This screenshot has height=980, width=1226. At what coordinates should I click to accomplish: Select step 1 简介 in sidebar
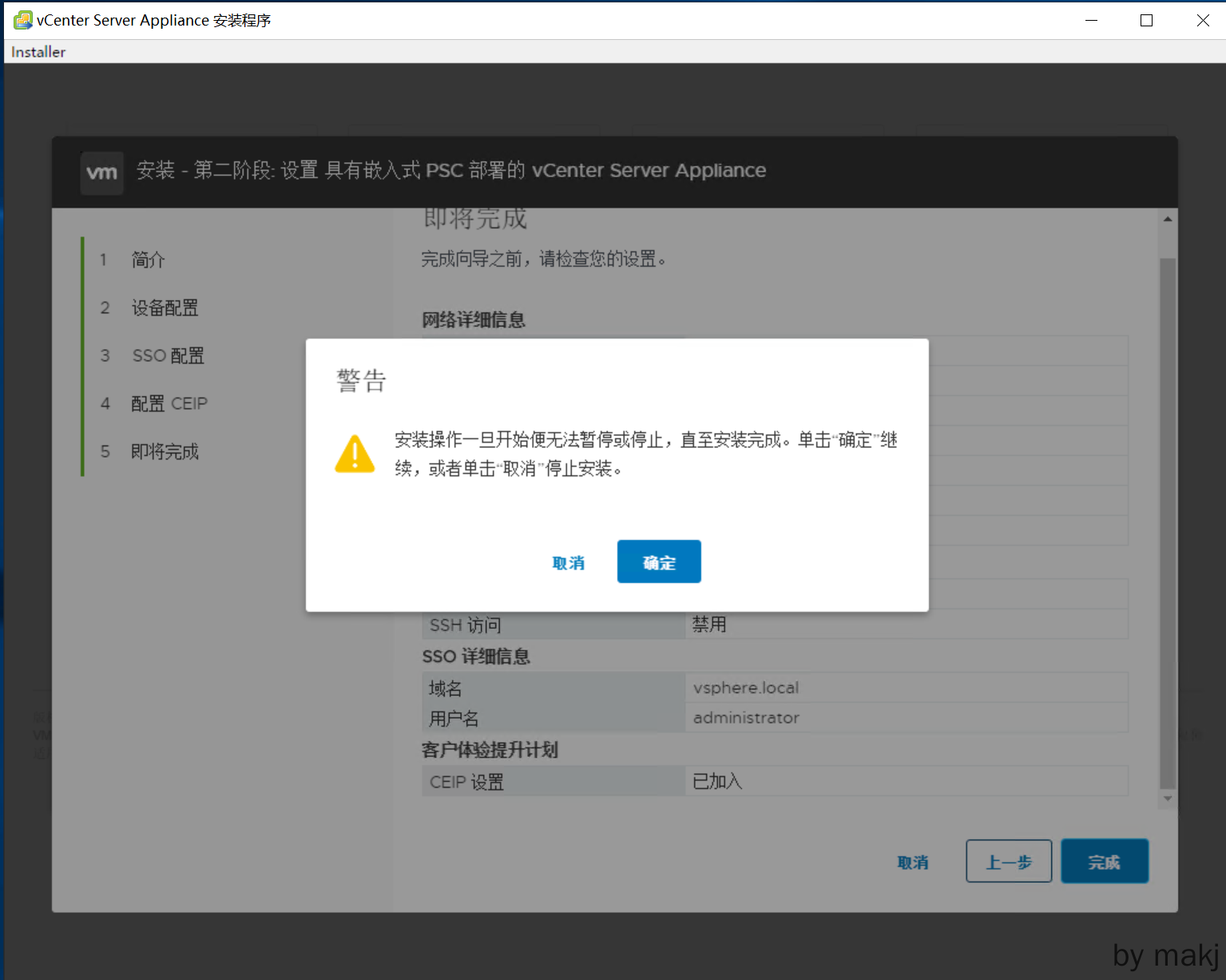click(x=148, y=260)
